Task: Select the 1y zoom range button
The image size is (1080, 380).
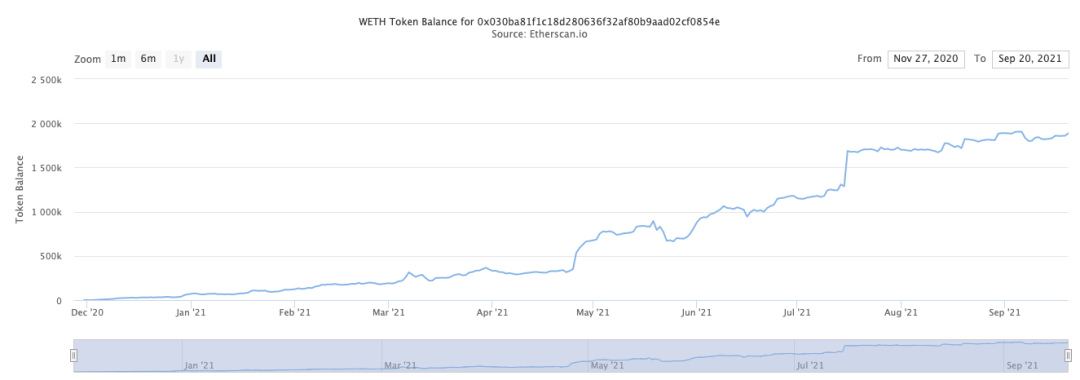Action: (178, 59)
